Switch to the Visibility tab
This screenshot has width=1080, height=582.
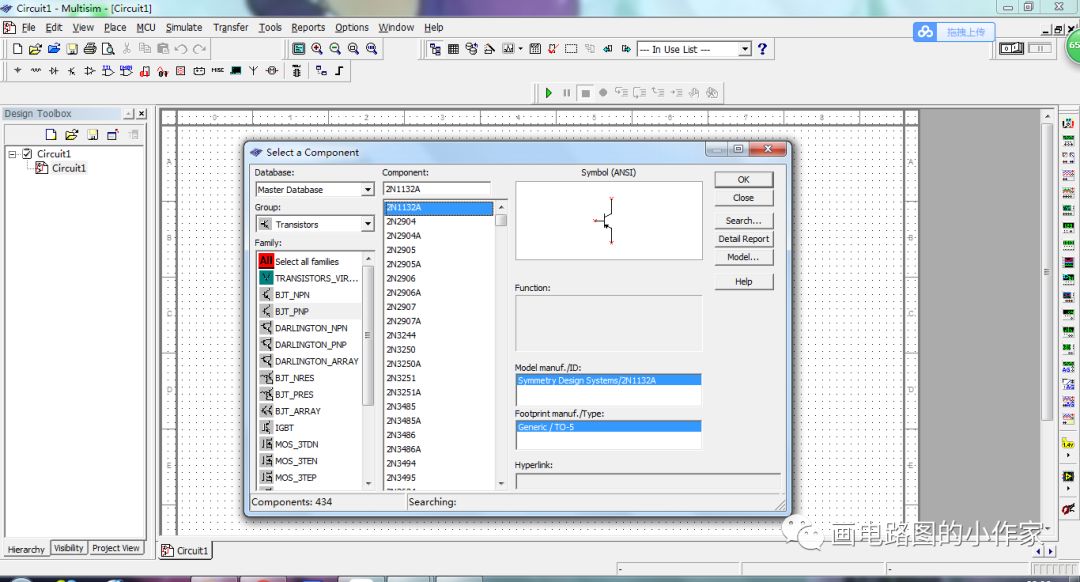[69, 548]
